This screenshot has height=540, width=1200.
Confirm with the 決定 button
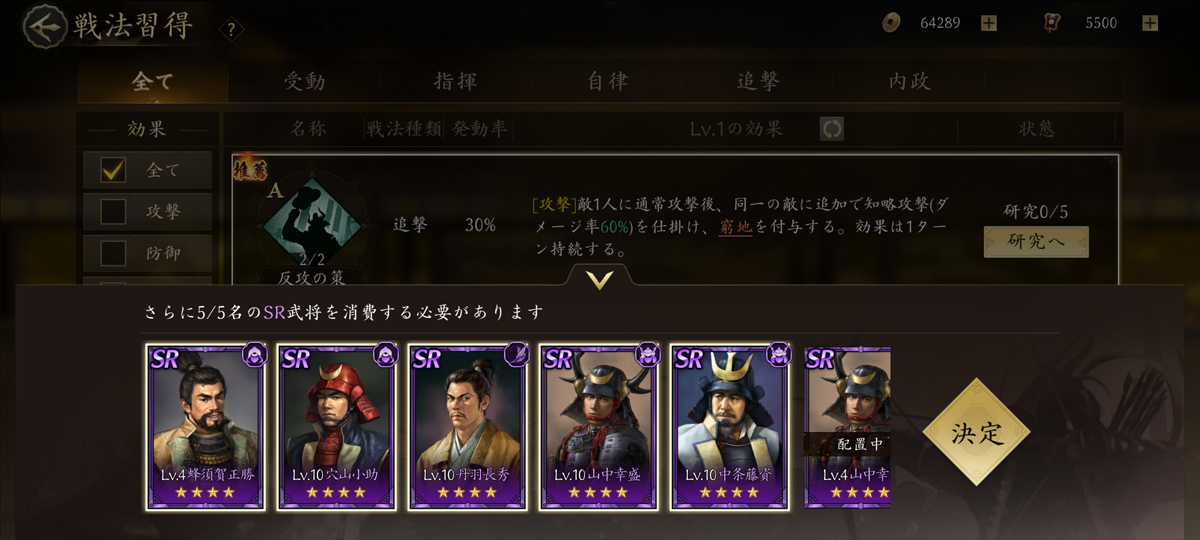point(976,432)
